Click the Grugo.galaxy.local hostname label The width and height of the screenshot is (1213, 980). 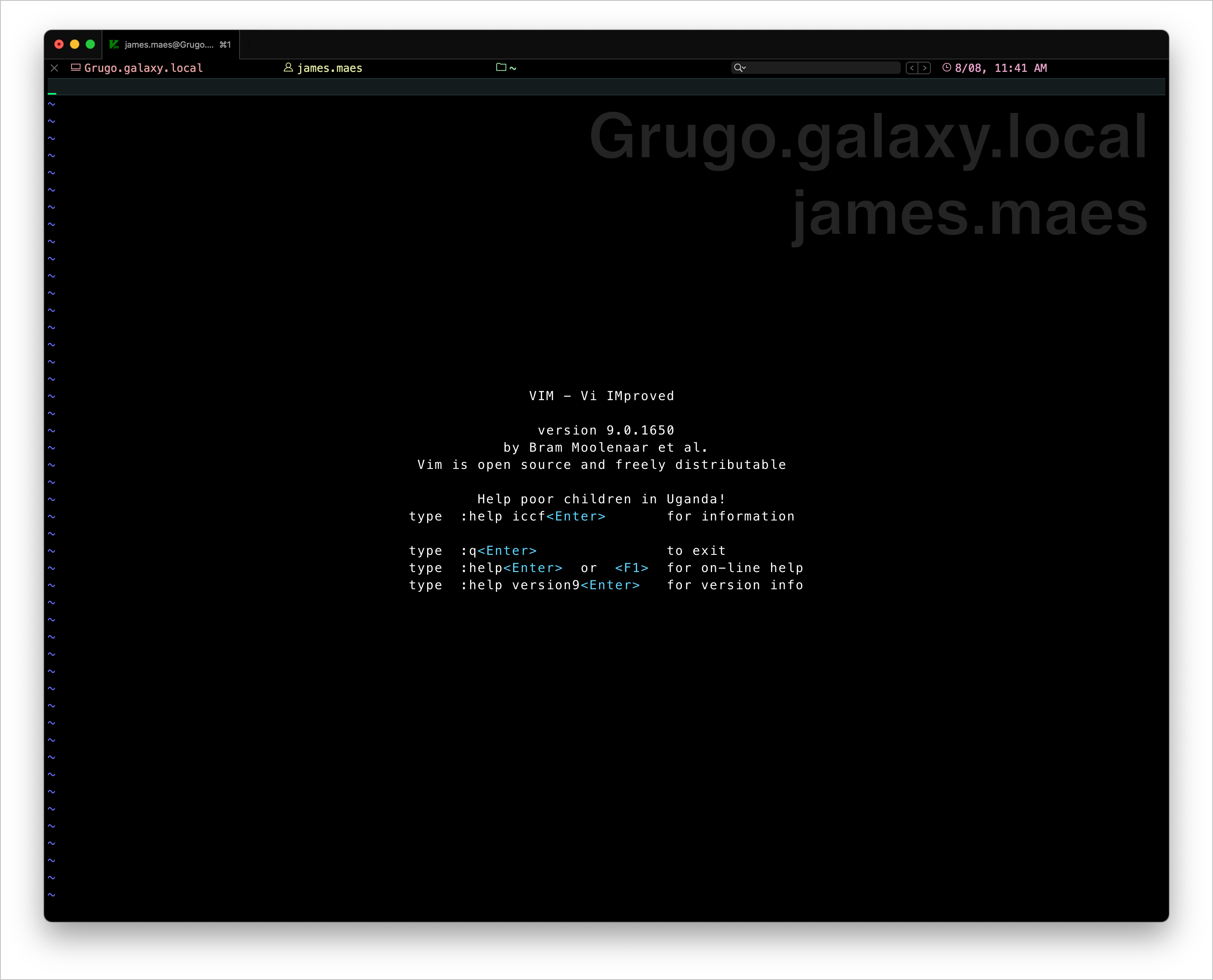(143, 68)
